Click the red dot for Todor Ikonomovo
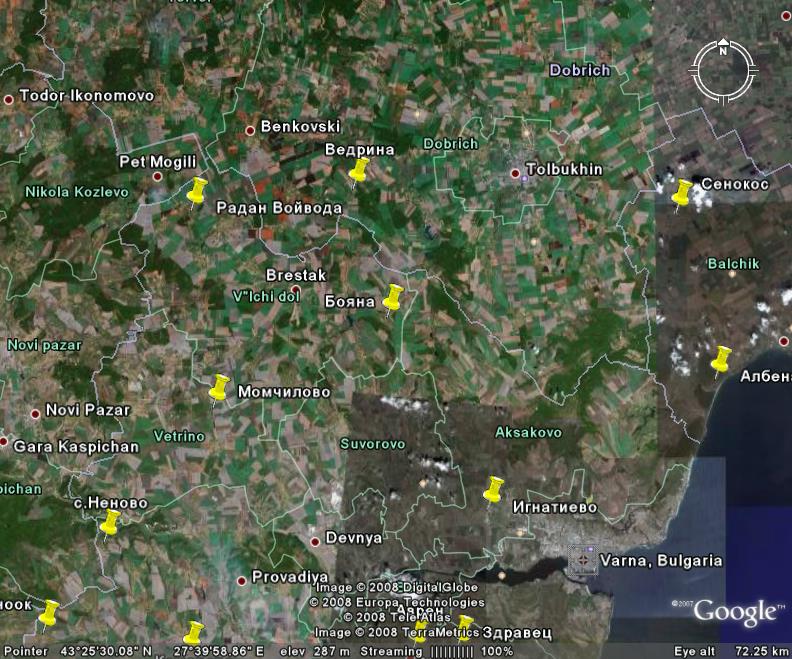Screen dimensions: 792x659 click(8, 100)
